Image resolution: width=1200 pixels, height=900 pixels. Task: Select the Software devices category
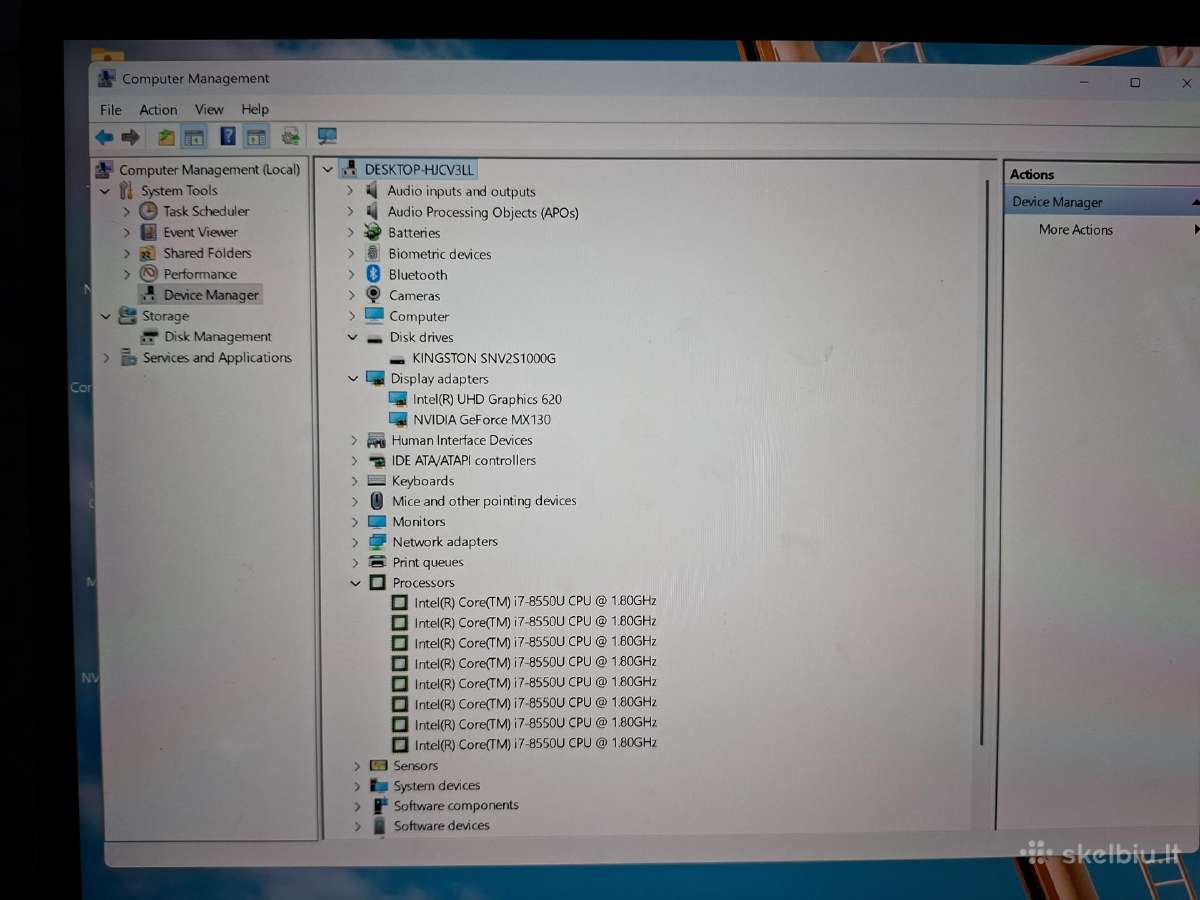coord(442,826)
